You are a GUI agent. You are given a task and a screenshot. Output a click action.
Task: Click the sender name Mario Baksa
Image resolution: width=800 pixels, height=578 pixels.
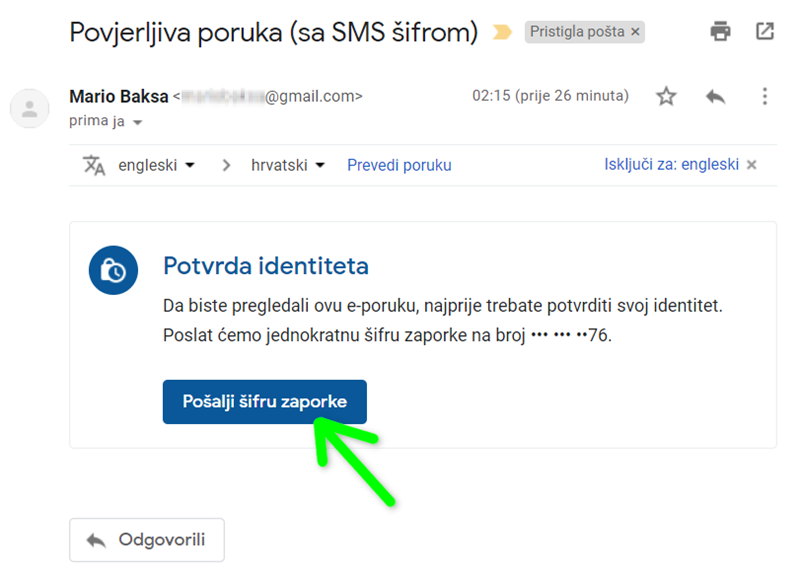[x=118, y=97]
